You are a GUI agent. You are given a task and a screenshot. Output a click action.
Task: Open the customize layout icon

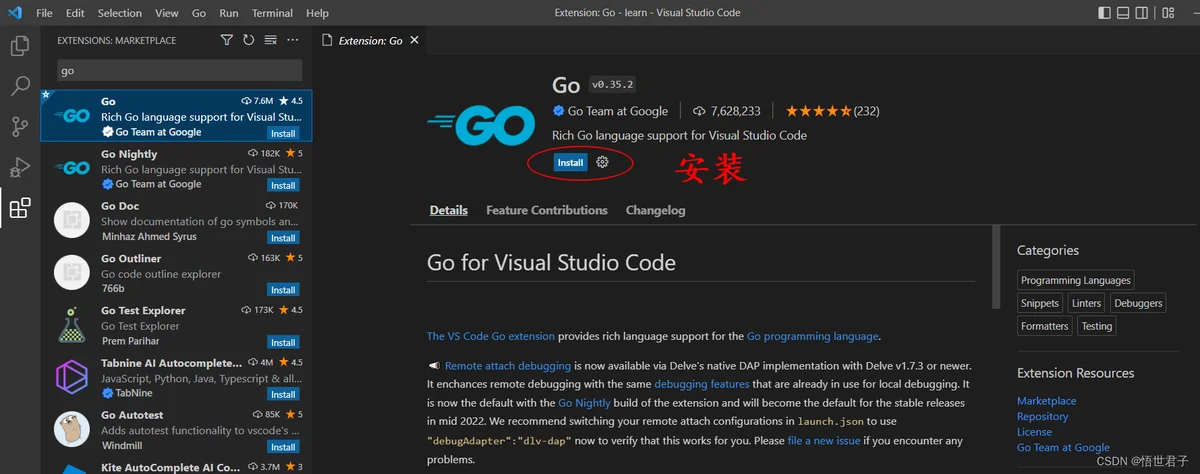click(1168, 13)
